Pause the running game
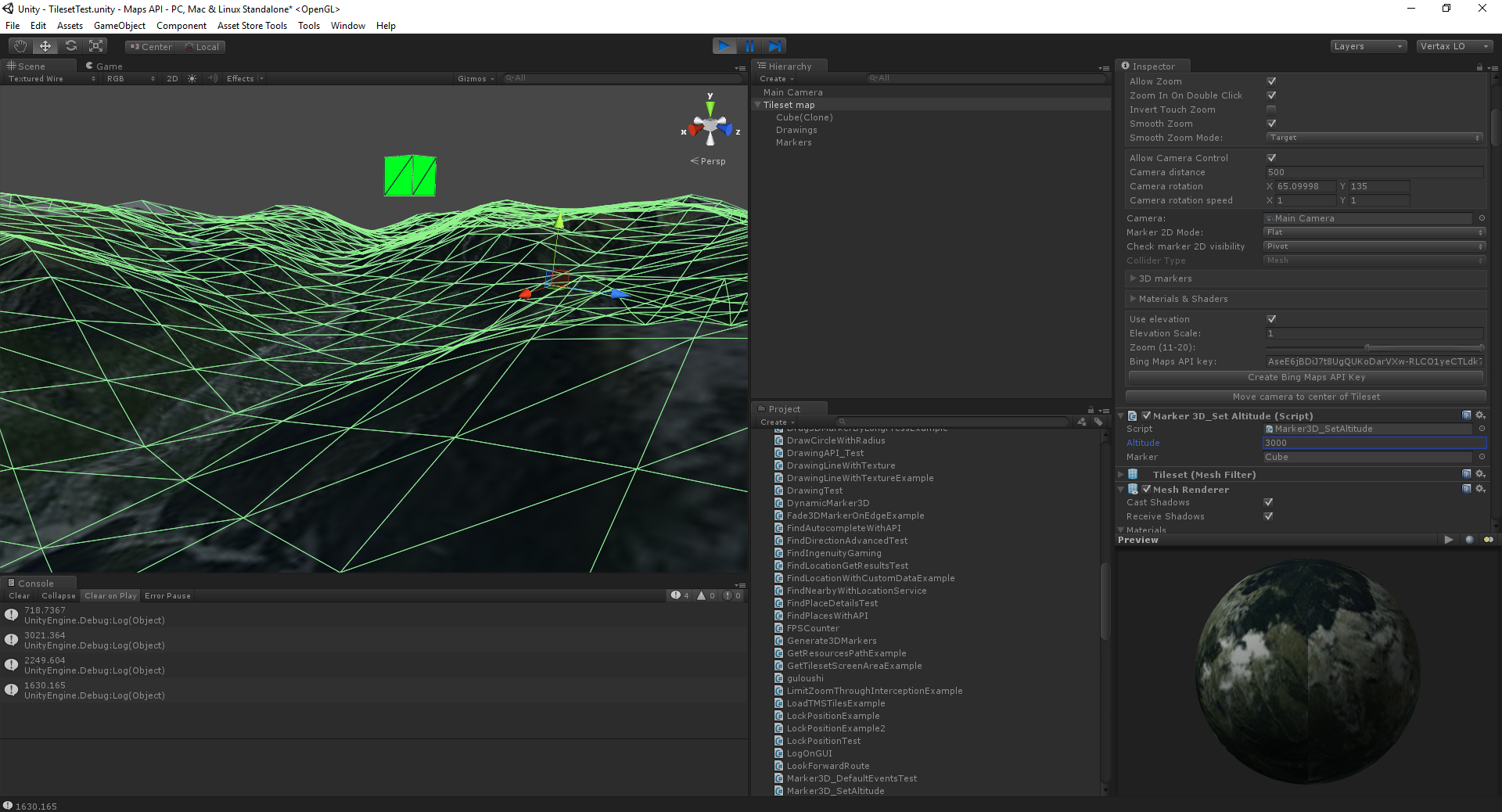The height and width of the screenshot is (812, 1502). 749,46
